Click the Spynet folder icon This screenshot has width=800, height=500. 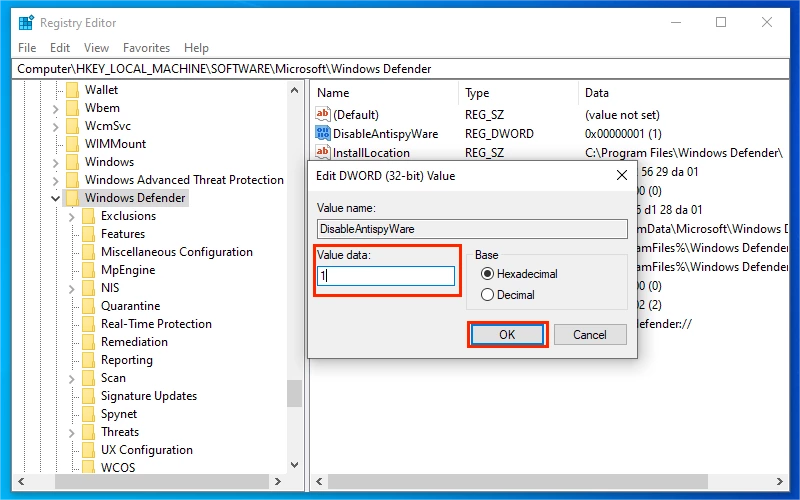89,414
